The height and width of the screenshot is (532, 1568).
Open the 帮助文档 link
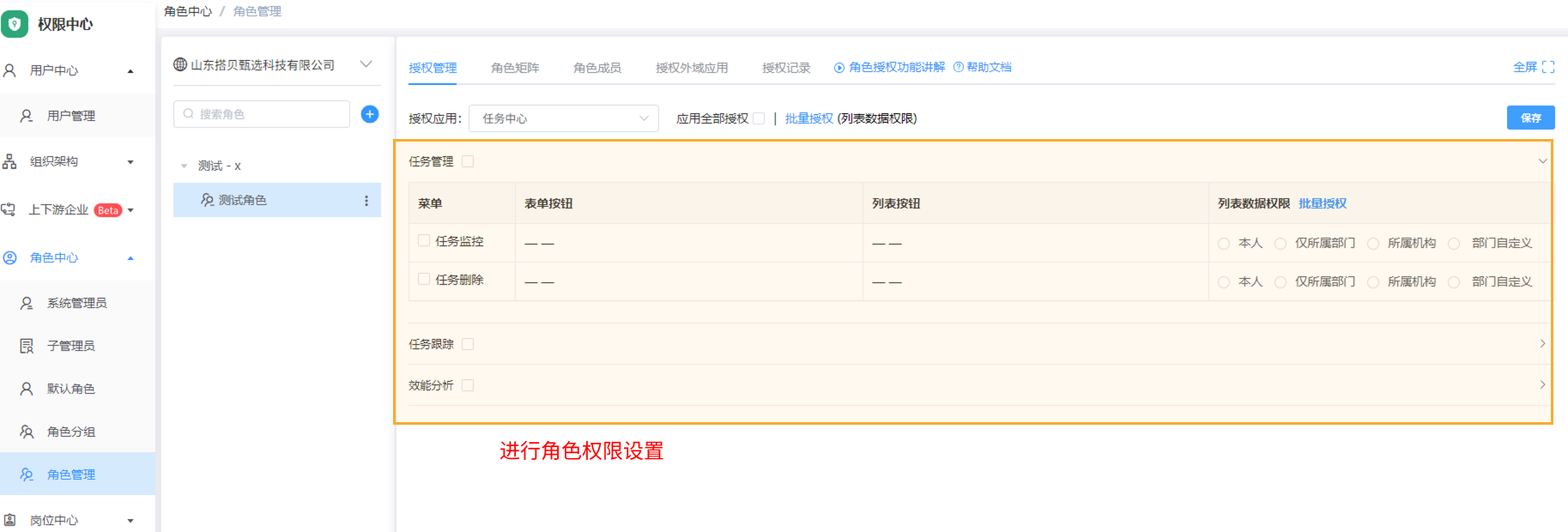(x=989, y=67)
